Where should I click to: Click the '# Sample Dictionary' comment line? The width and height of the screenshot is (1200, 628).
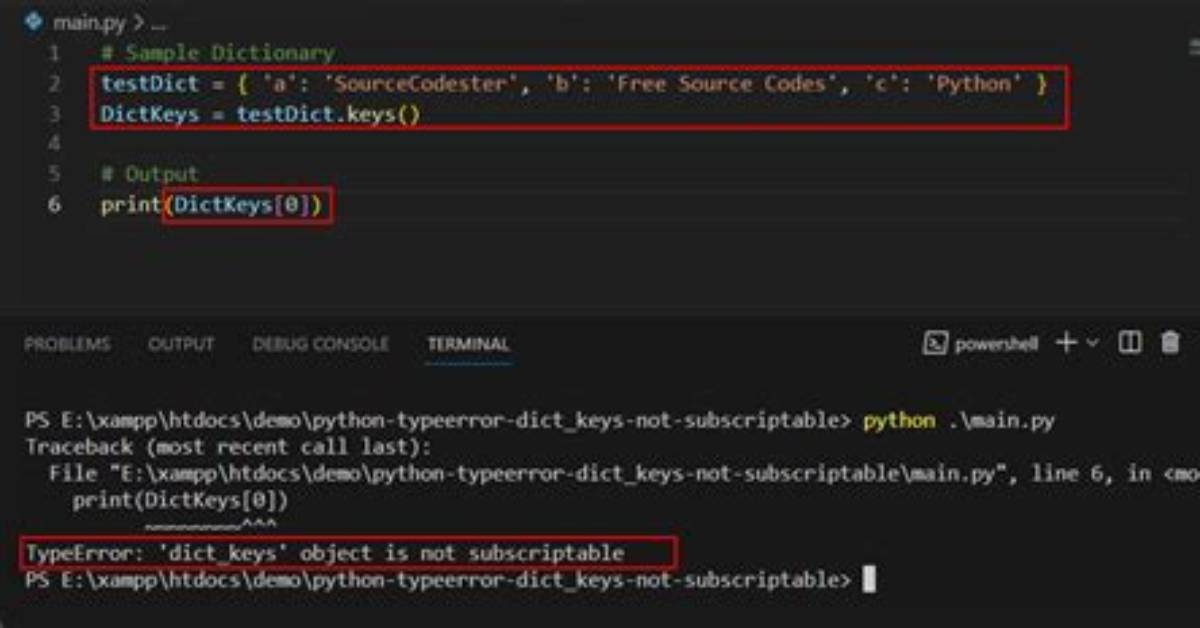point(218,53)
